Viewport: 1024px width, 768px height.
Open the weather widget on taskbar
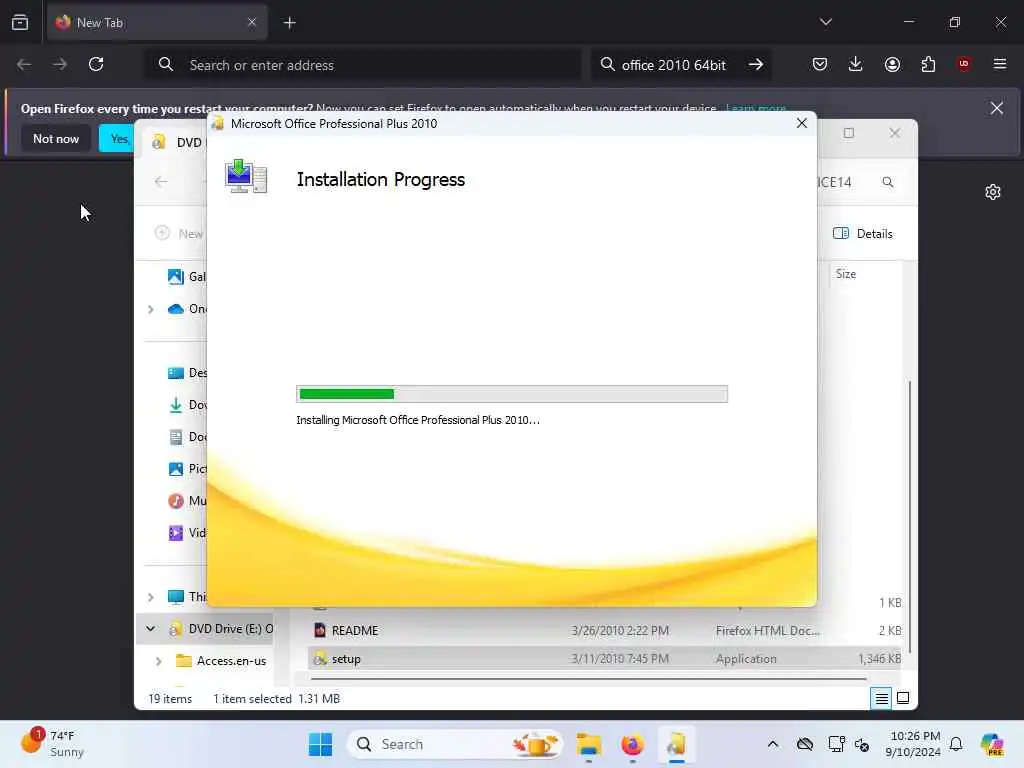tap(53, 744)
